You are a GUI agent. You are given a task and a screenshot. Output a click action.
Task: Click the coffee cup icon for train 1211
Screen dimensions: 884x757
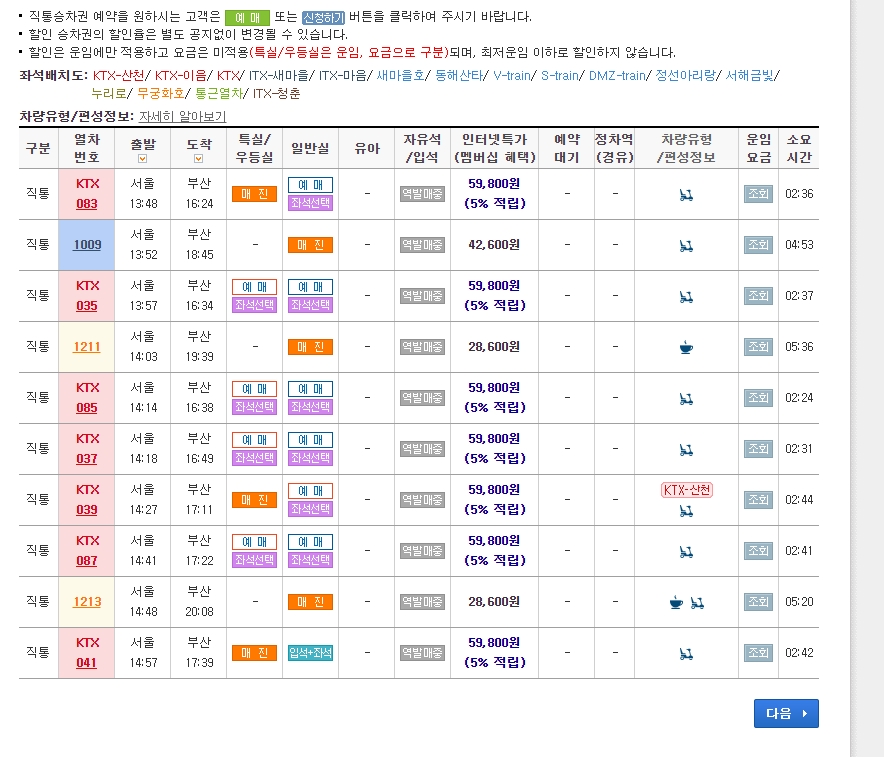tap(685, 346)
